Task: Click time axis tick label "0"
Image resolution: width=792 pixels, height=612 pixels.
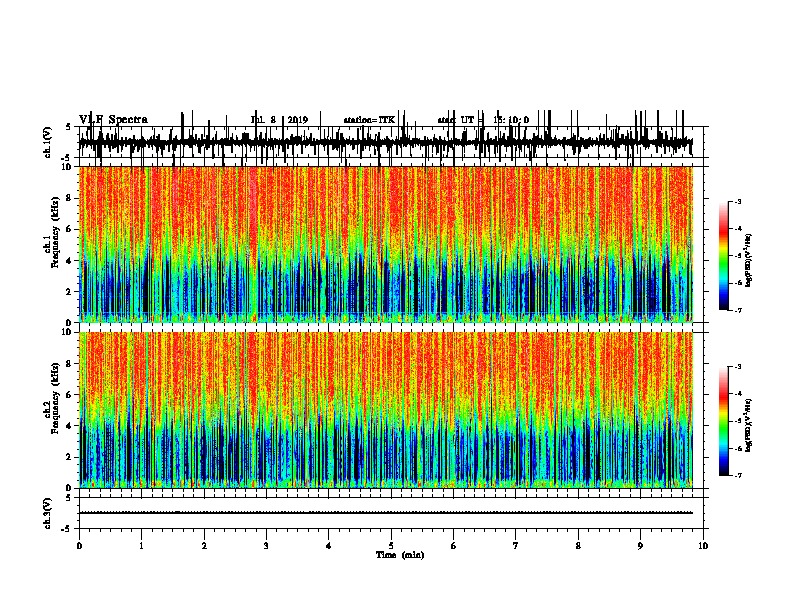Action: (79, 546)
